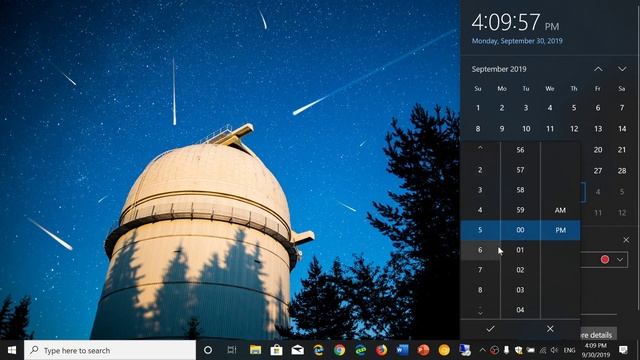The image size is (640, 360).
Task: Choose hour 3 in the time picker
Action: point(480,190)
